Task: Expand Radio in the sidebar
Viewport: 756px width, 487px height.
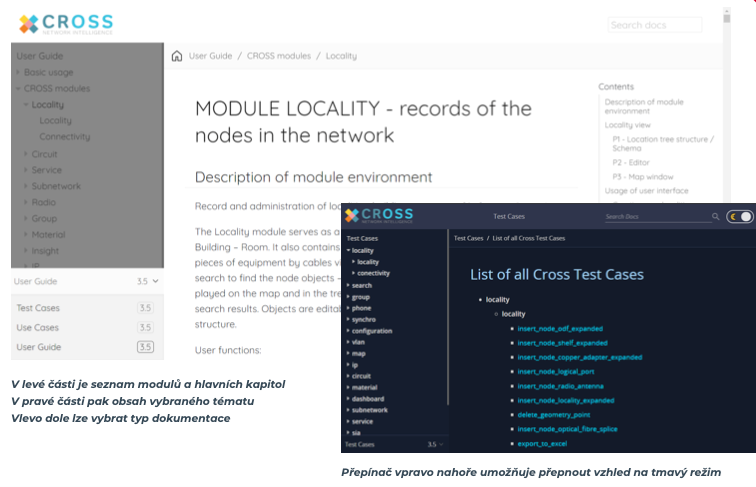Action: pos(26,203)
